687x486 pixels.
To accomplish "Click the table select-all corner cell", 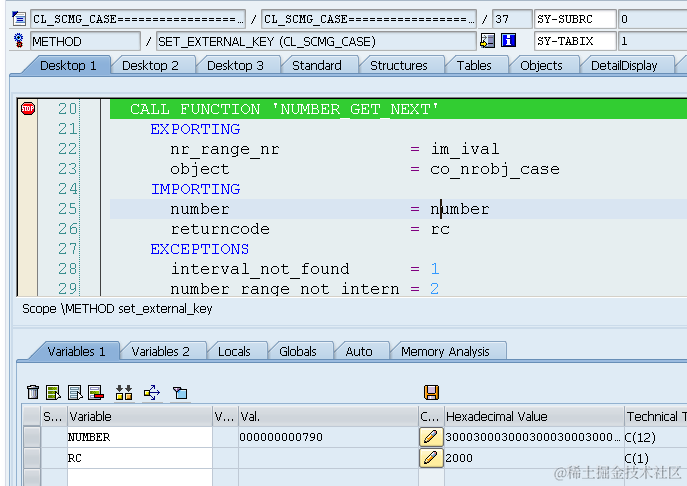I will click(x=32, y=416).
